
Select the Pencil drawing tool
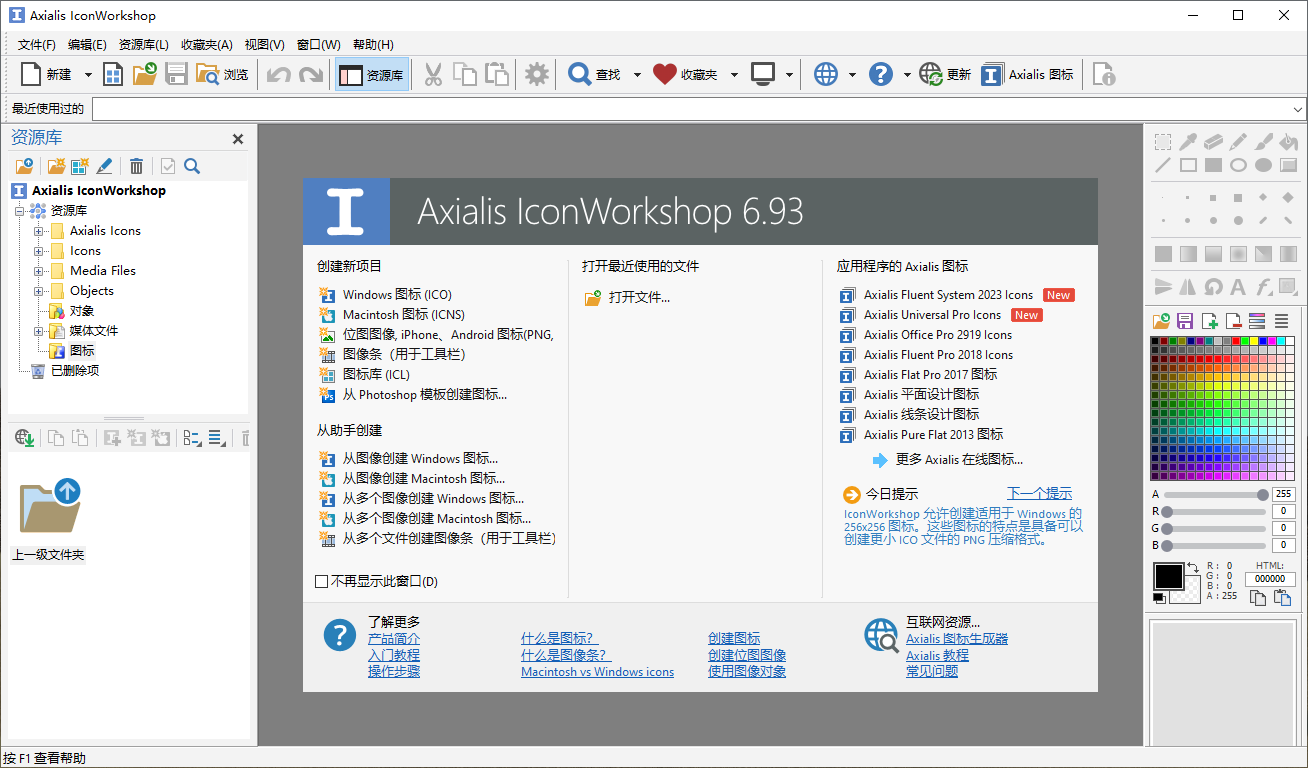point(1238,141)
